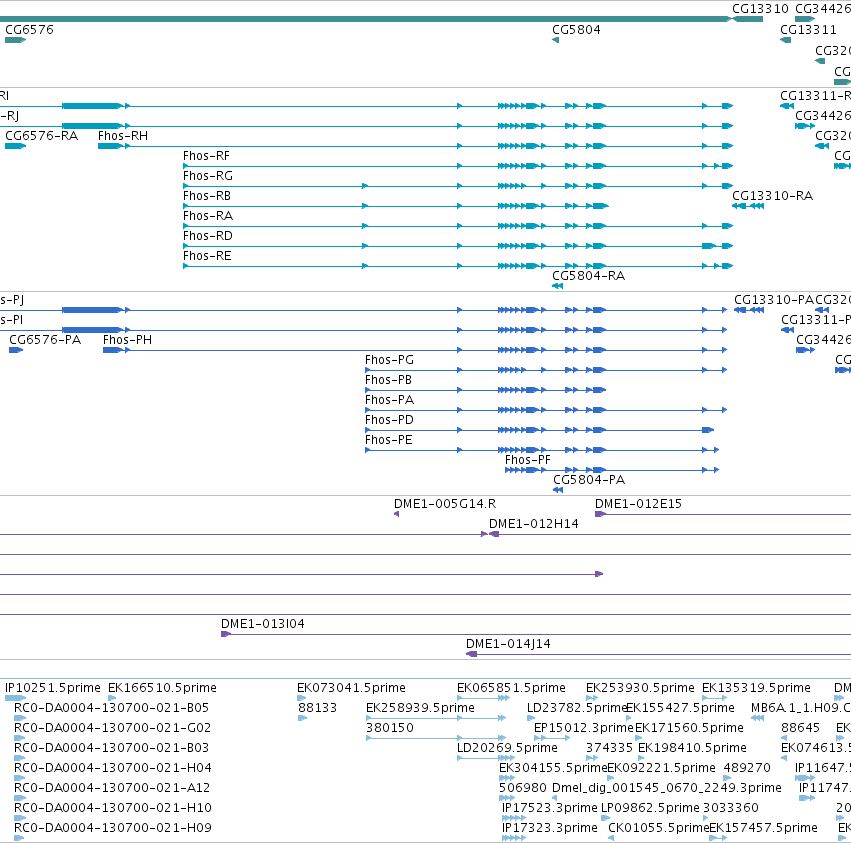Select the EK157457.5prime EST label
This screenshot has width=851, height=843.
point(763,828)
